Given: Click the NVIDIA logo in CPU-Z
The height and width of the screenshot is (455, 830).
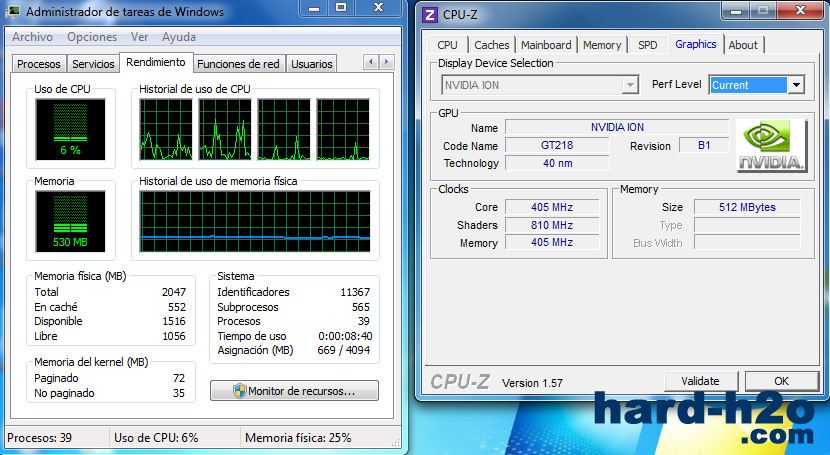Looking at the screenshot, I should click(x=771, y=145).
